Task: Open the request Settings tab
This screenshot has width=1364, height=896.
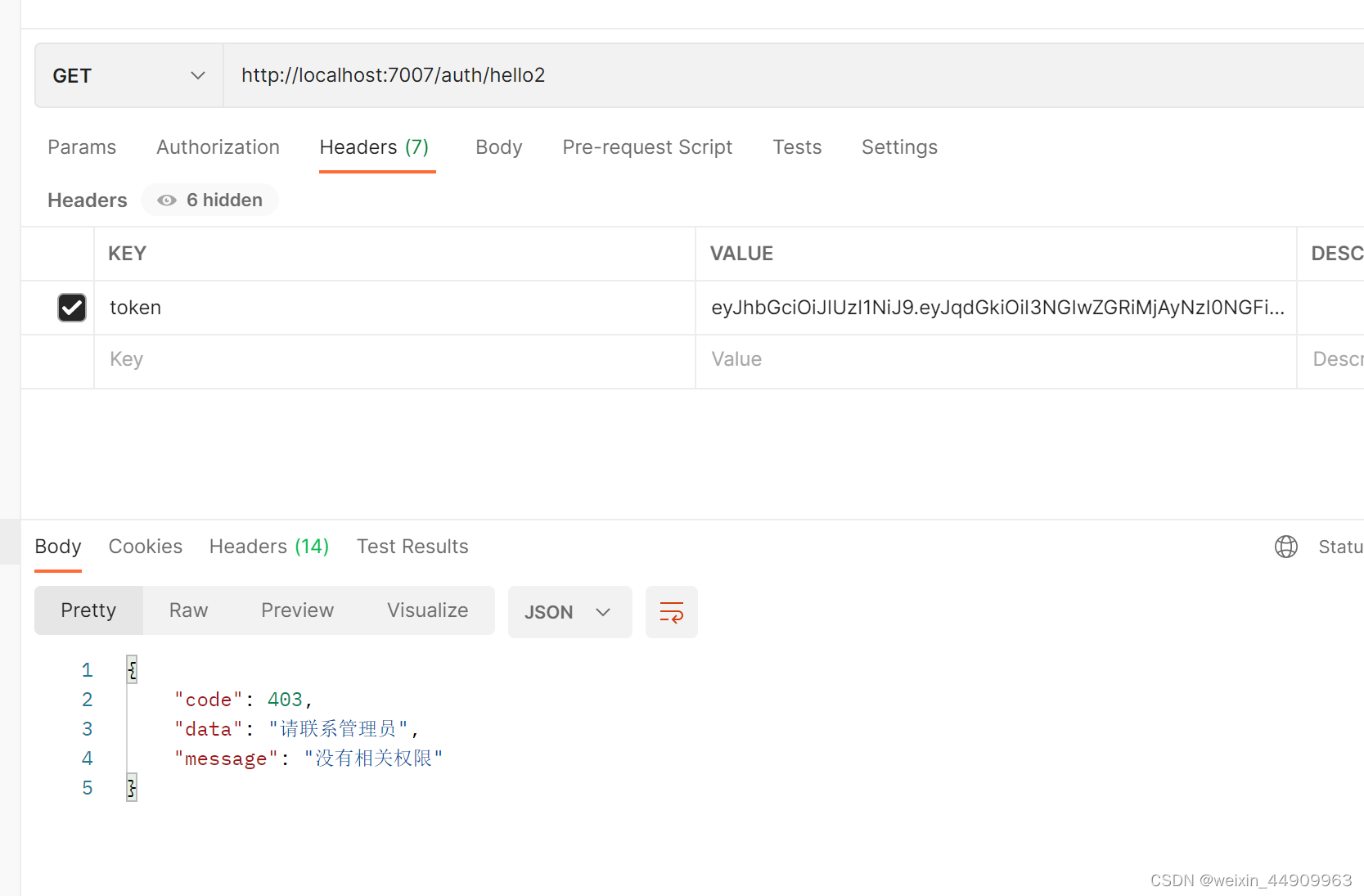Action: (899, 147)
